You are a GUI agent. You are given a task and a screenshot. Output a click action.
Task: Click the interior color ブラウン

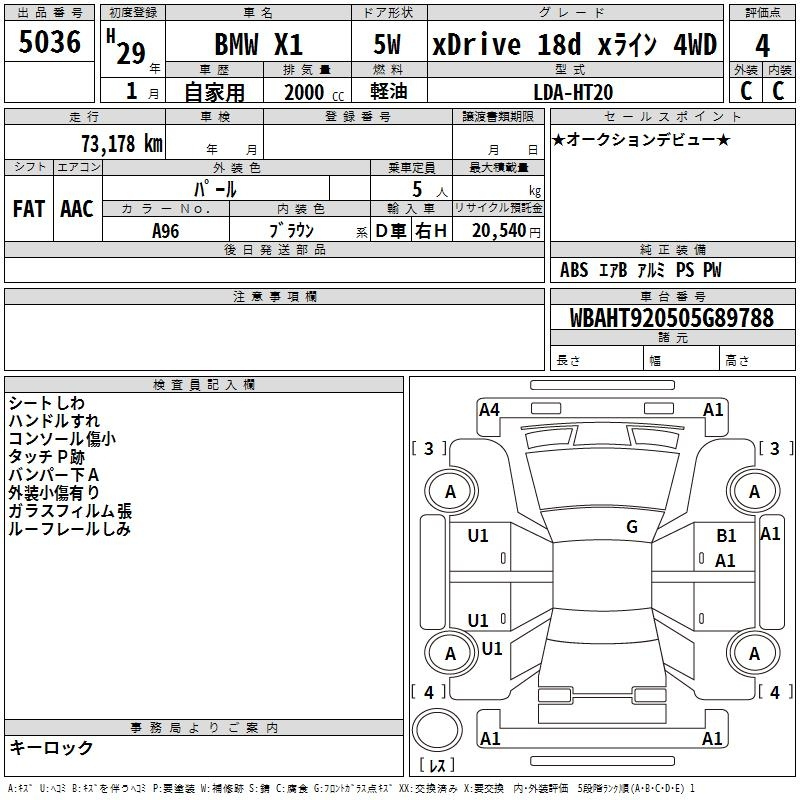(x=291, y=231)
